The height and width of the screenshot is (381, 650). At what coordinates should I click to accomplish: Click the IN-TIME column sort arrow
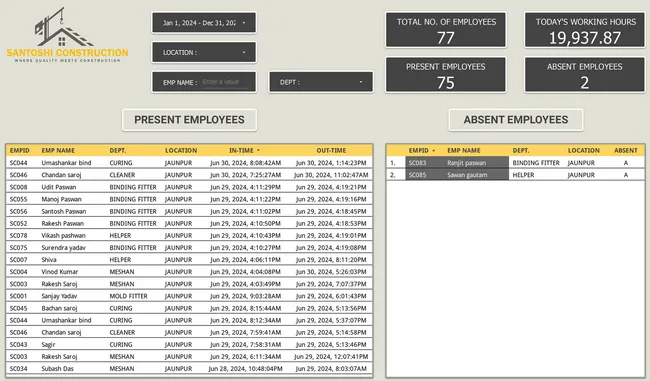click(258, 150)
